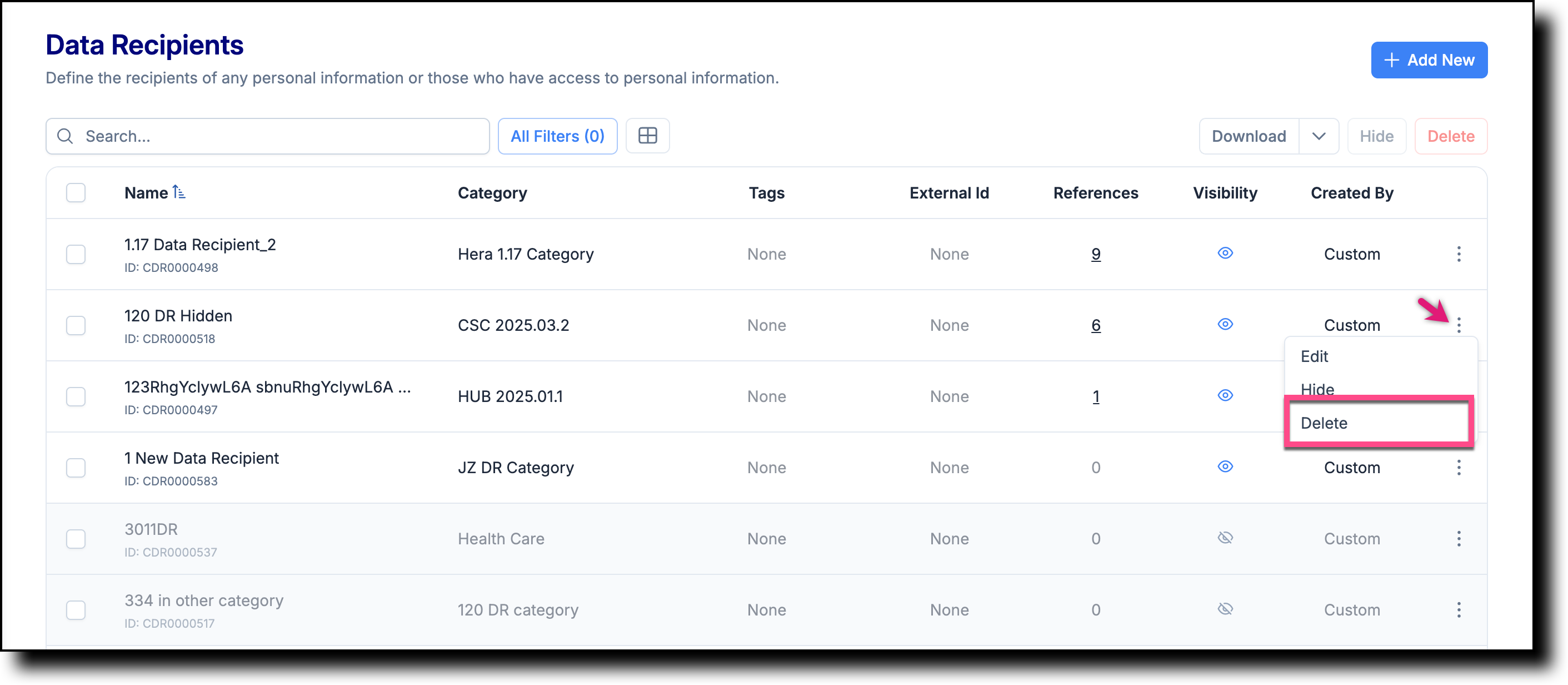This screenshot has height=685, width=1568.
Task: Click the sort arrow next to Name header
Action: tap(179, 192)
